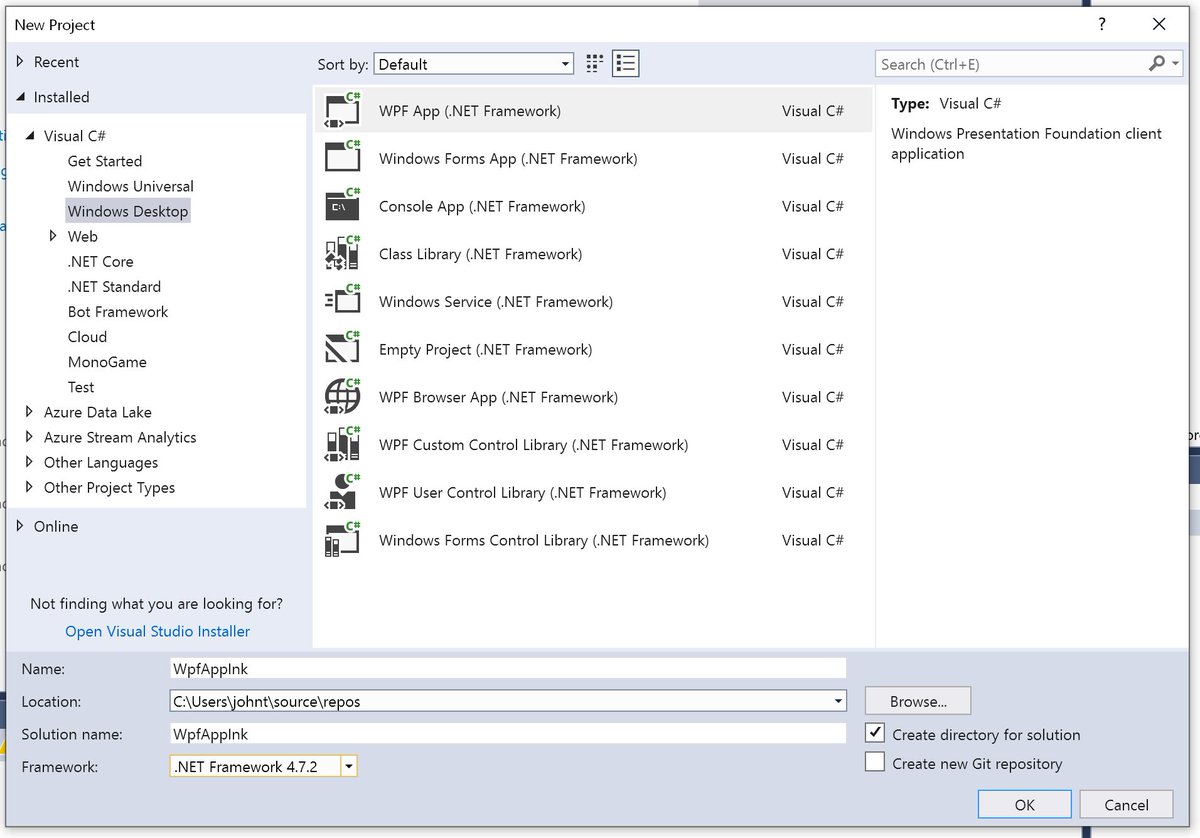Select the WPF App template icon

[343, 110]
